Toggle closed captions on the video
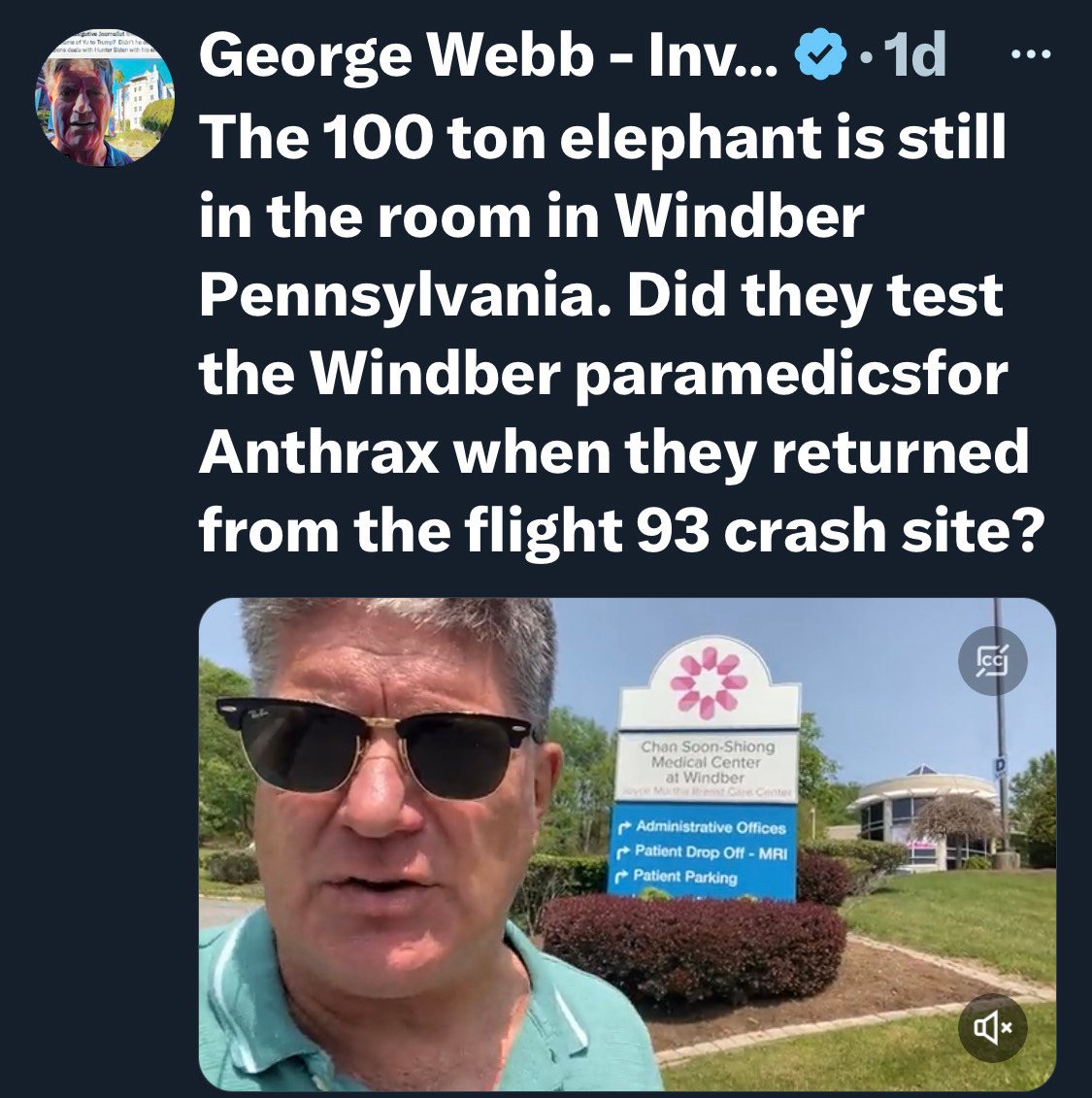This screenshot has width=1092, height=1098. [x=993, y=660]
